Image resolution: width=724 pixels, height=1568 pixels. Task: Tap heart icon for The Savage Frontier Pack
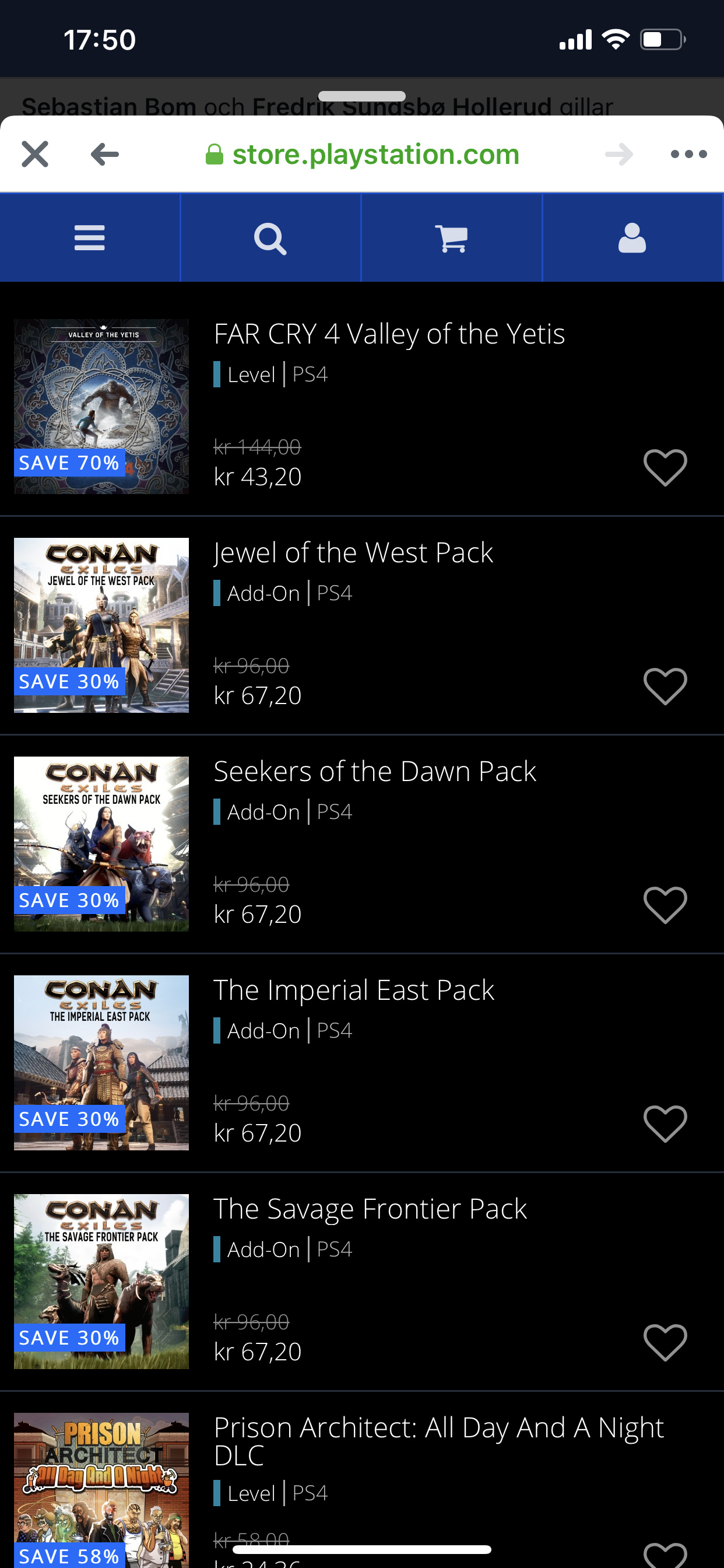[x=665, y=1342]
